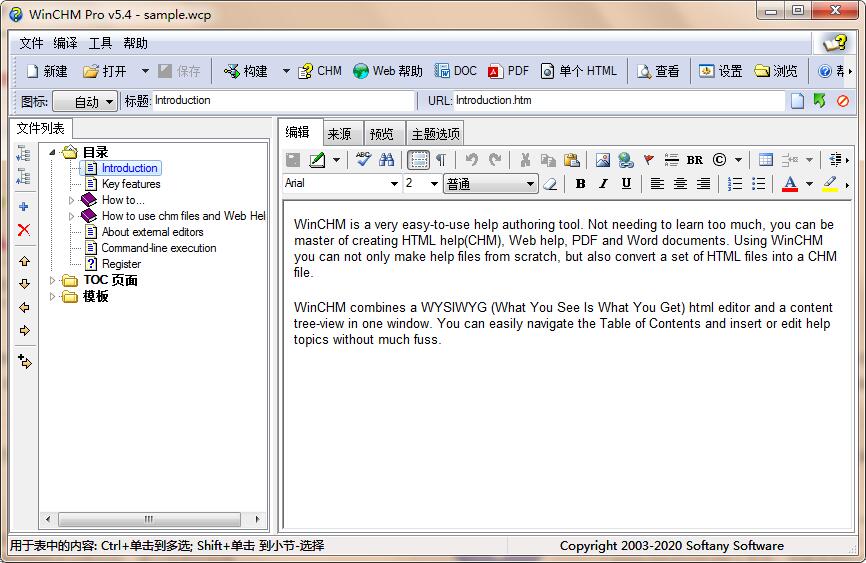Insert a horizontal rule line
The image size is (866, 563).
(671, 160)
